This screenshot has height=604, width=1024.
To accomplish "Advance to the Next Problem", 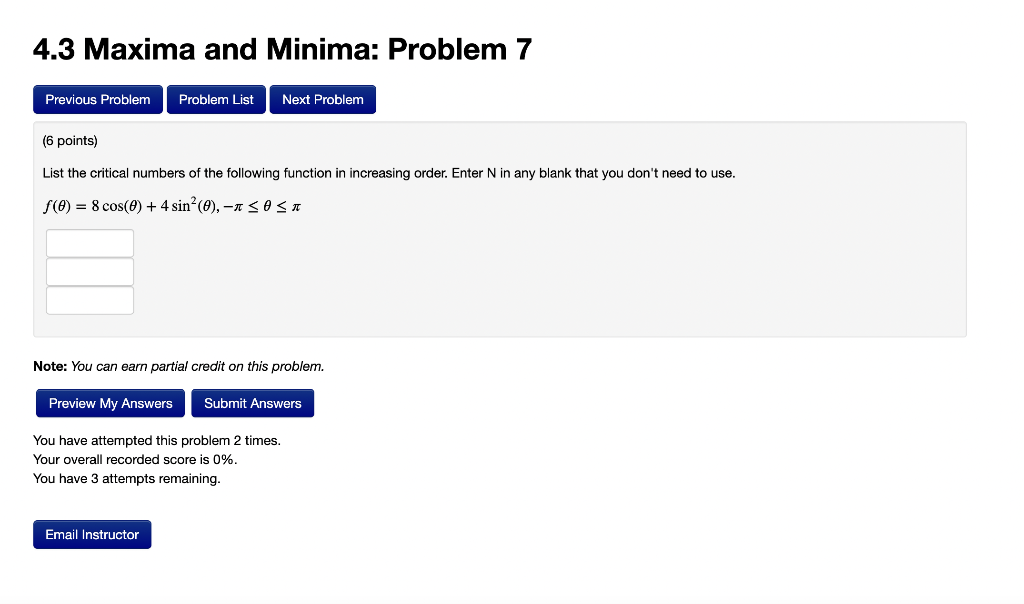I will 322,99.
